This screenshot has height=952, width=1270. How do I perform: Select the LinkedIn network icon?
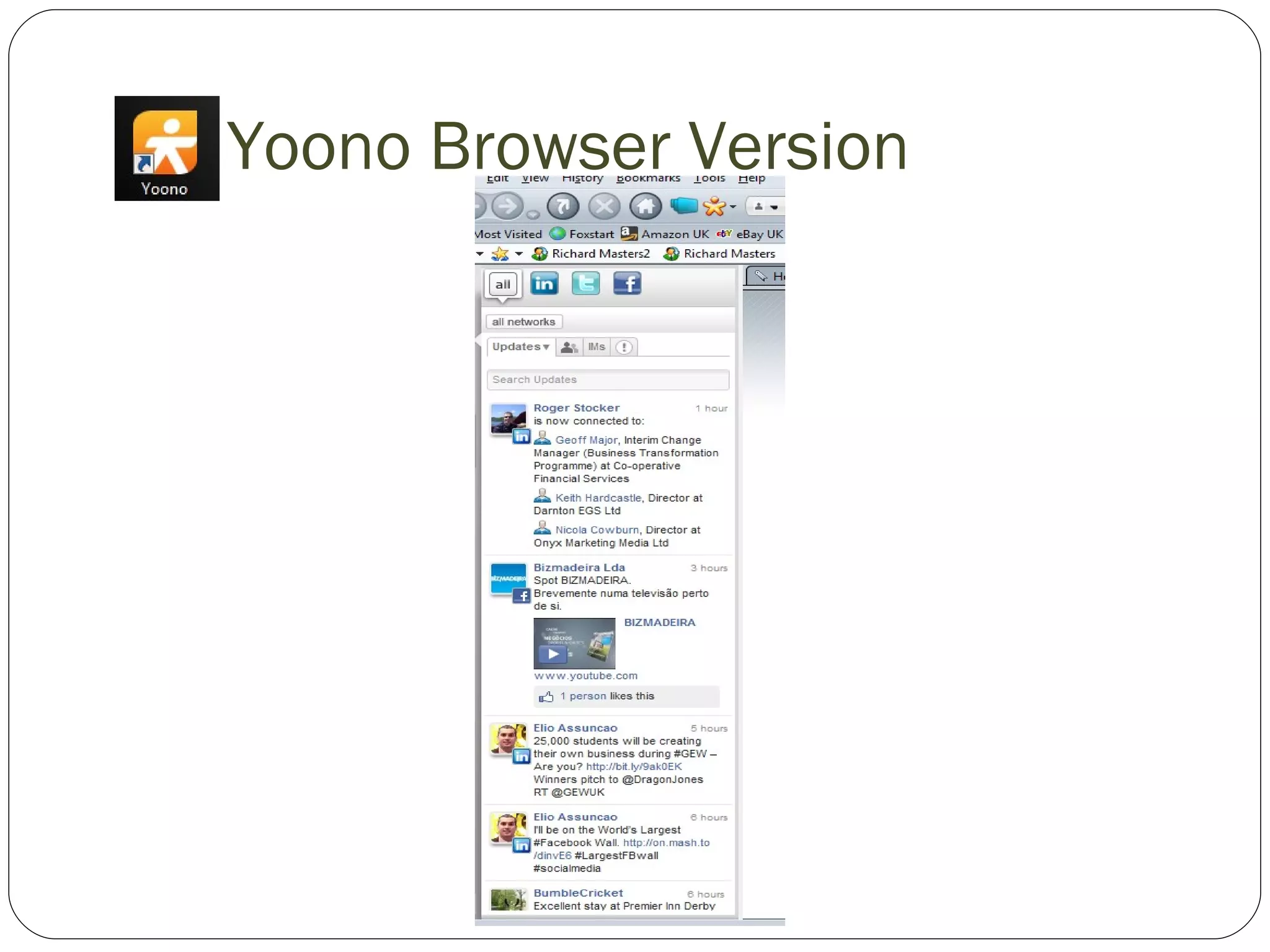544,284
